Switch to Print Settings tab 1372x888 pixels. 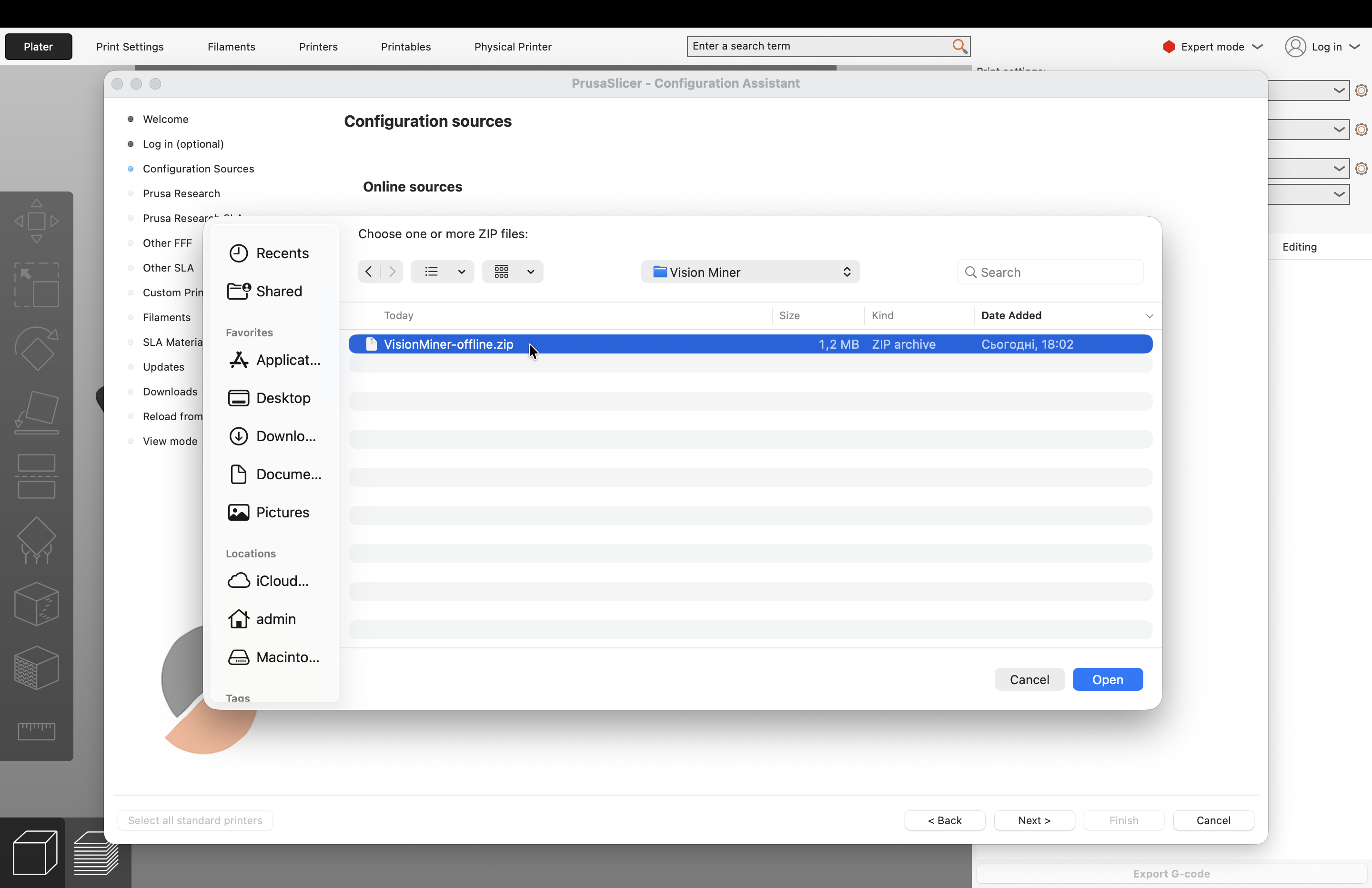coord(130,47)
